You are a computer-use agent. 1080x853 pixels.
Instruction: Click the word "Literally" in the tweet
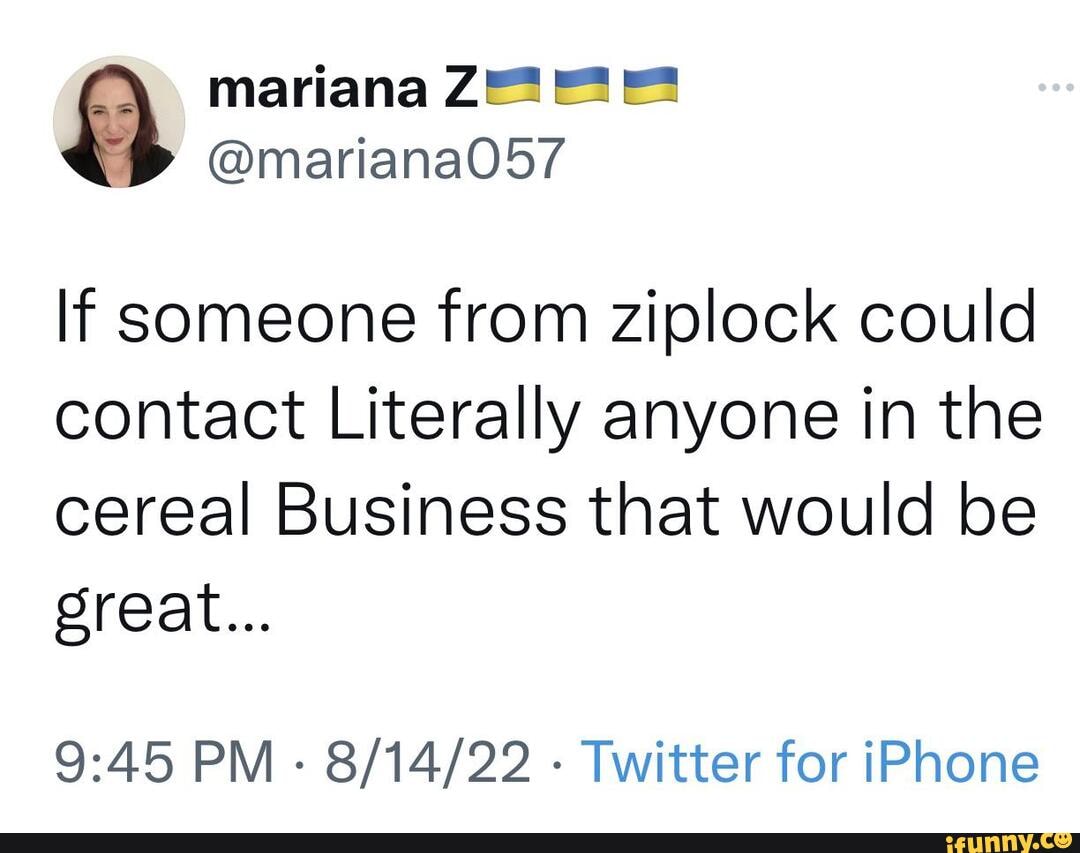451,414
